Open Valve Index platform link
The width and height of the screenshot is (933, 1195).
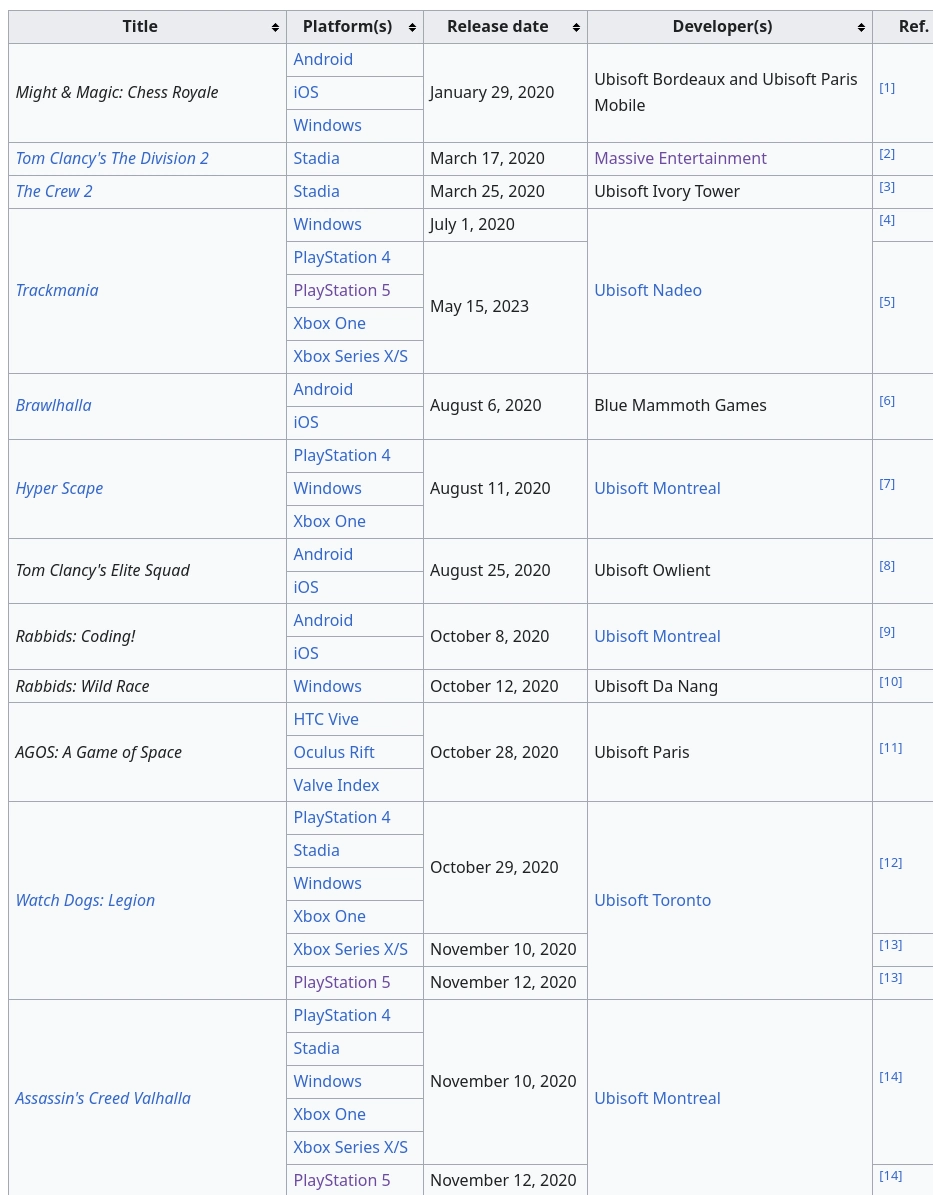336,785
